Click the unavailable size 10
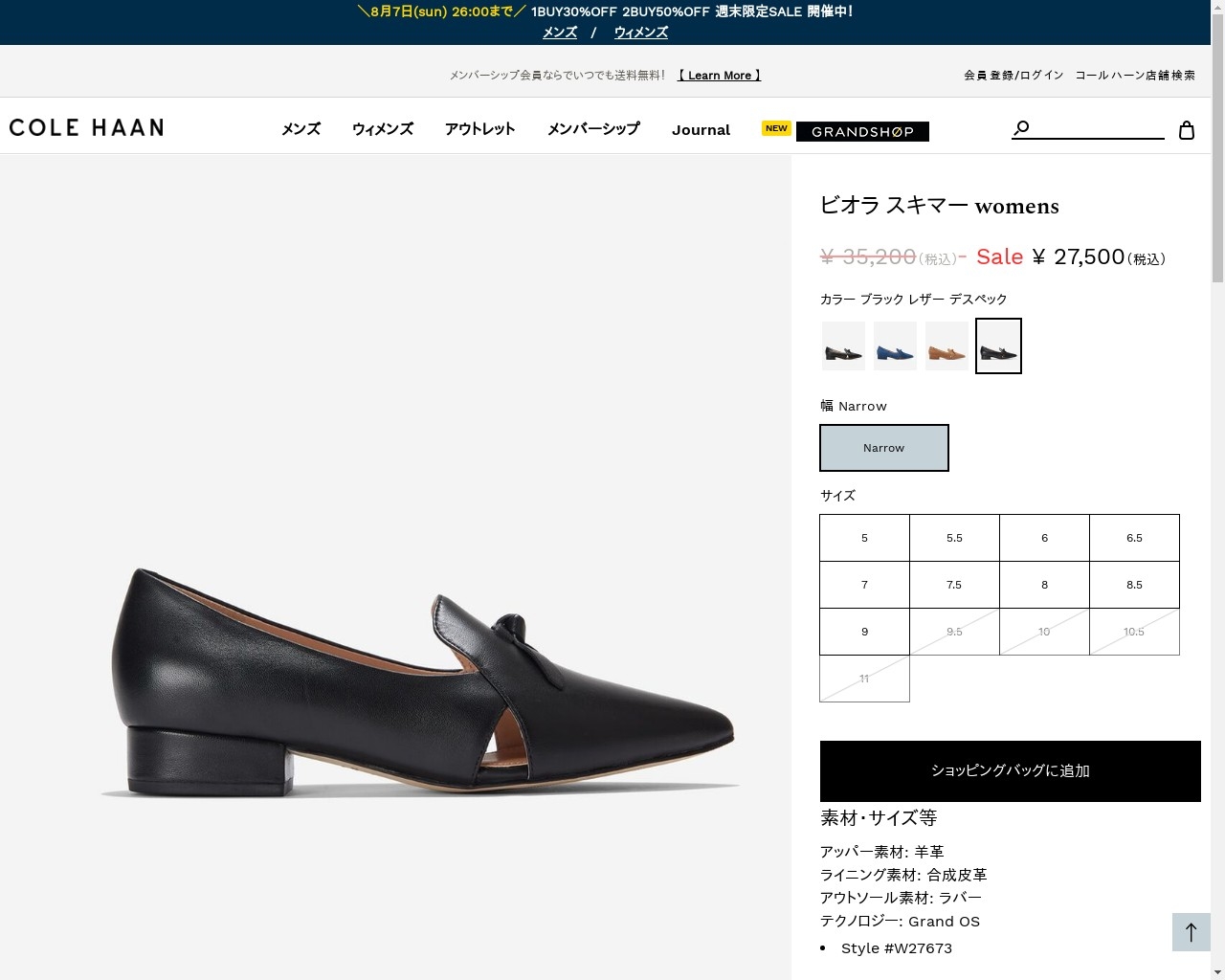Image resolution: width=1225 pixels, height=980 pixels. [x=1044, y=632]
